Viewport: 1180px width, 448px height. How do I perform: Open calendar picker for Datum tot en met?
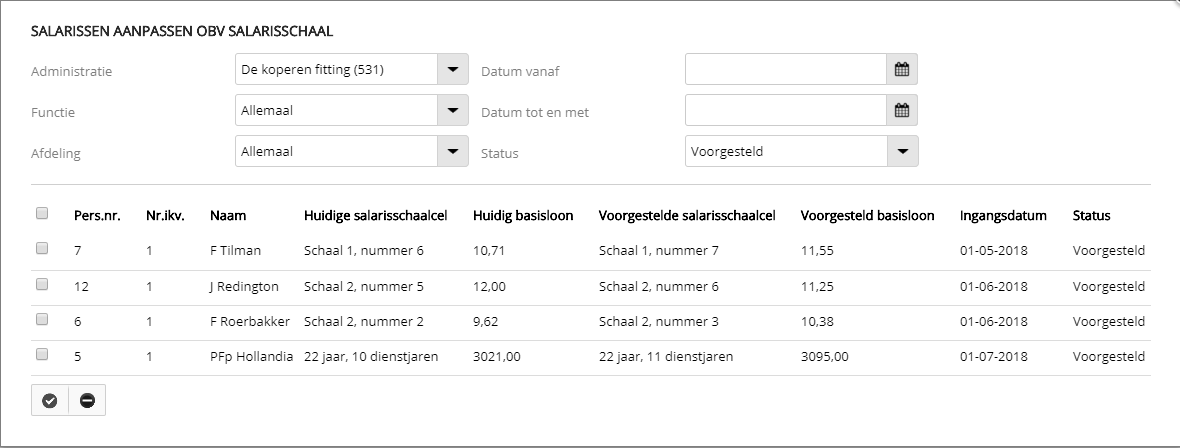(901, 111)
